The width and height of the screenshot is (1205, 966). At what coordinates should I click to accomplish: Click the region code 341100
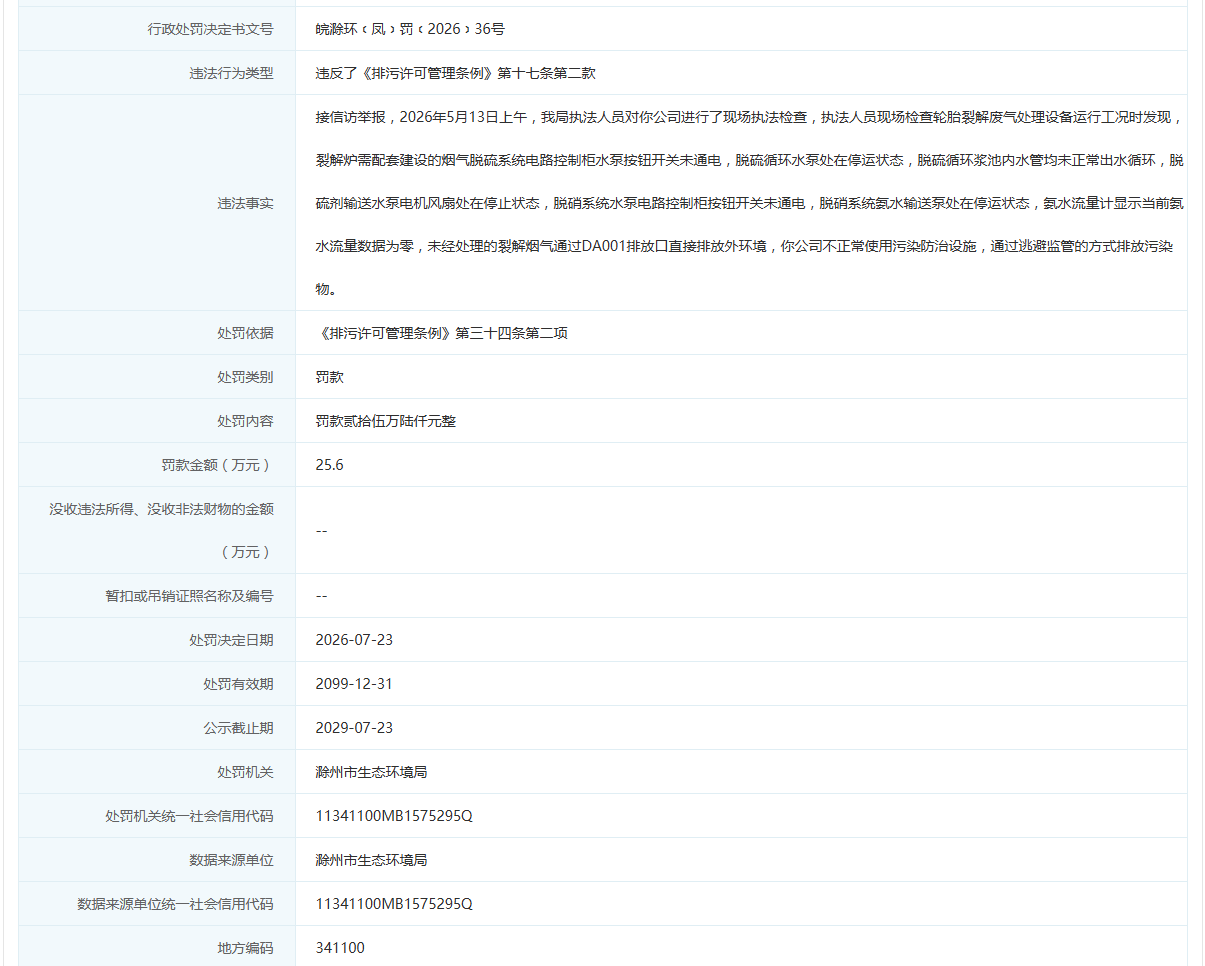point(340,948)
